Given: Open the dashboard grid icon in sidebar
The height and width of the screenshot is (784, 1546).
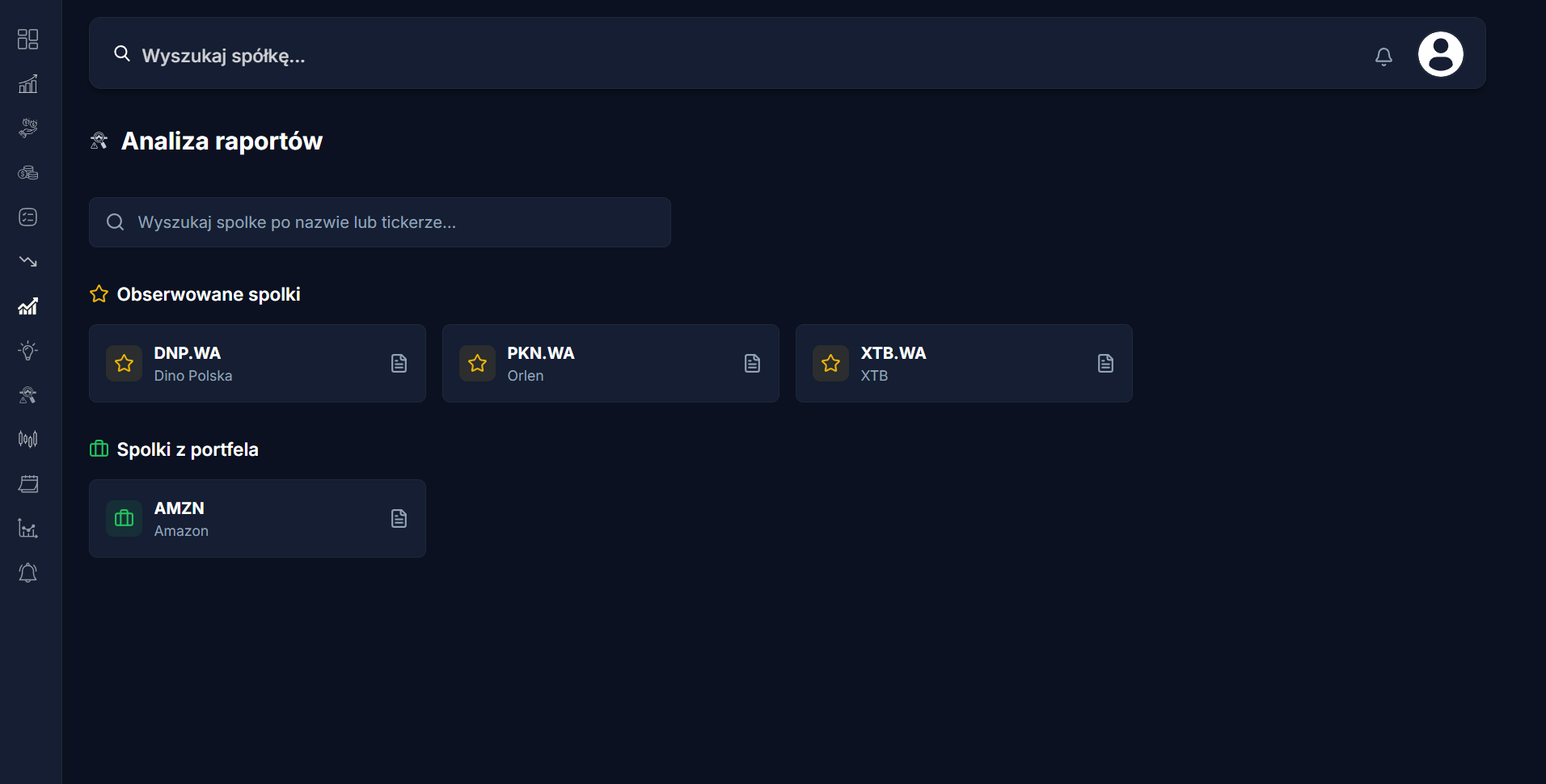Looking at the screenshot, I should pos(28,40).
